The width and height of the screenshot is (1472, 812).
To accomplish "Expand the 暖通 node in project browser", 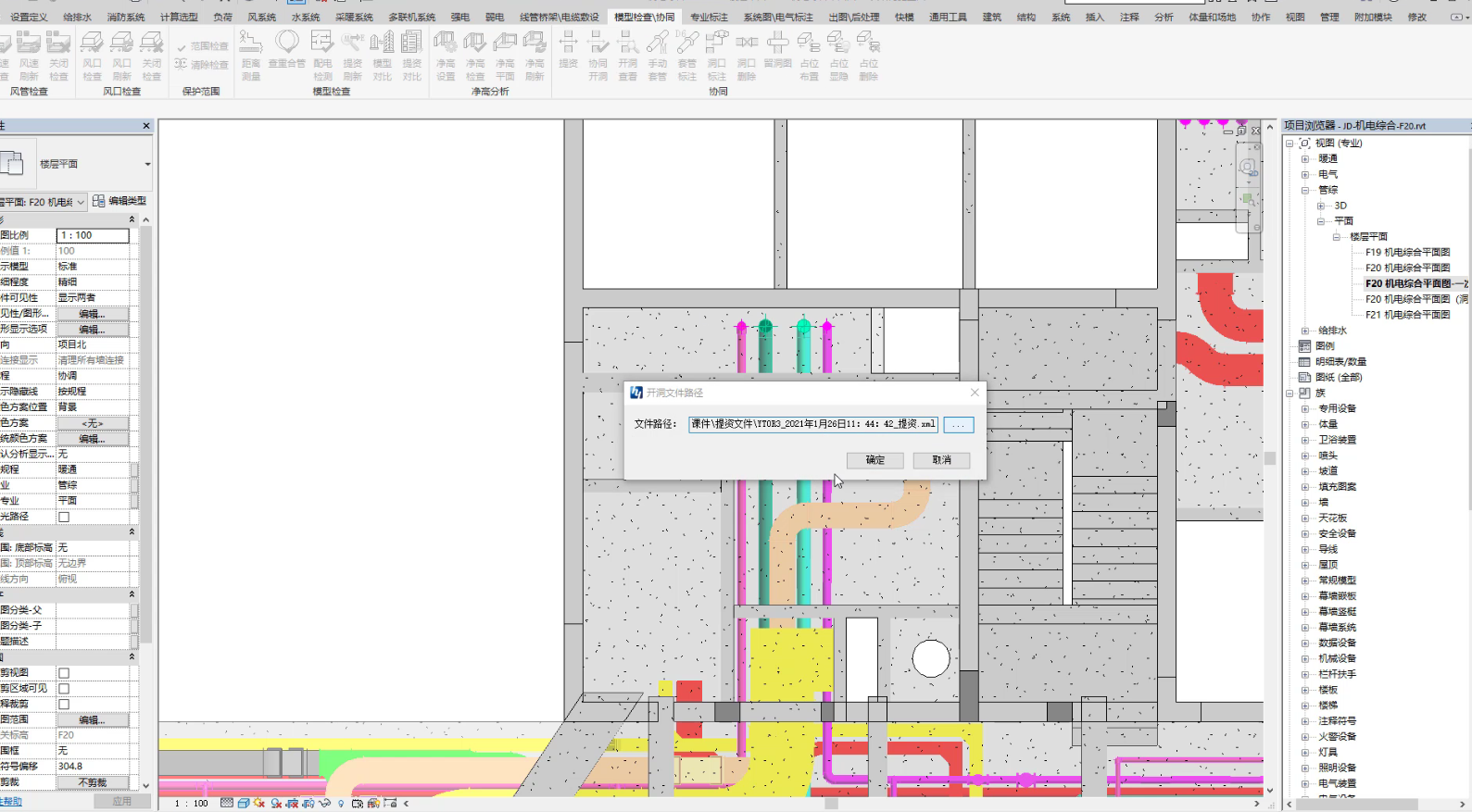I will [x=1305, y=158].
